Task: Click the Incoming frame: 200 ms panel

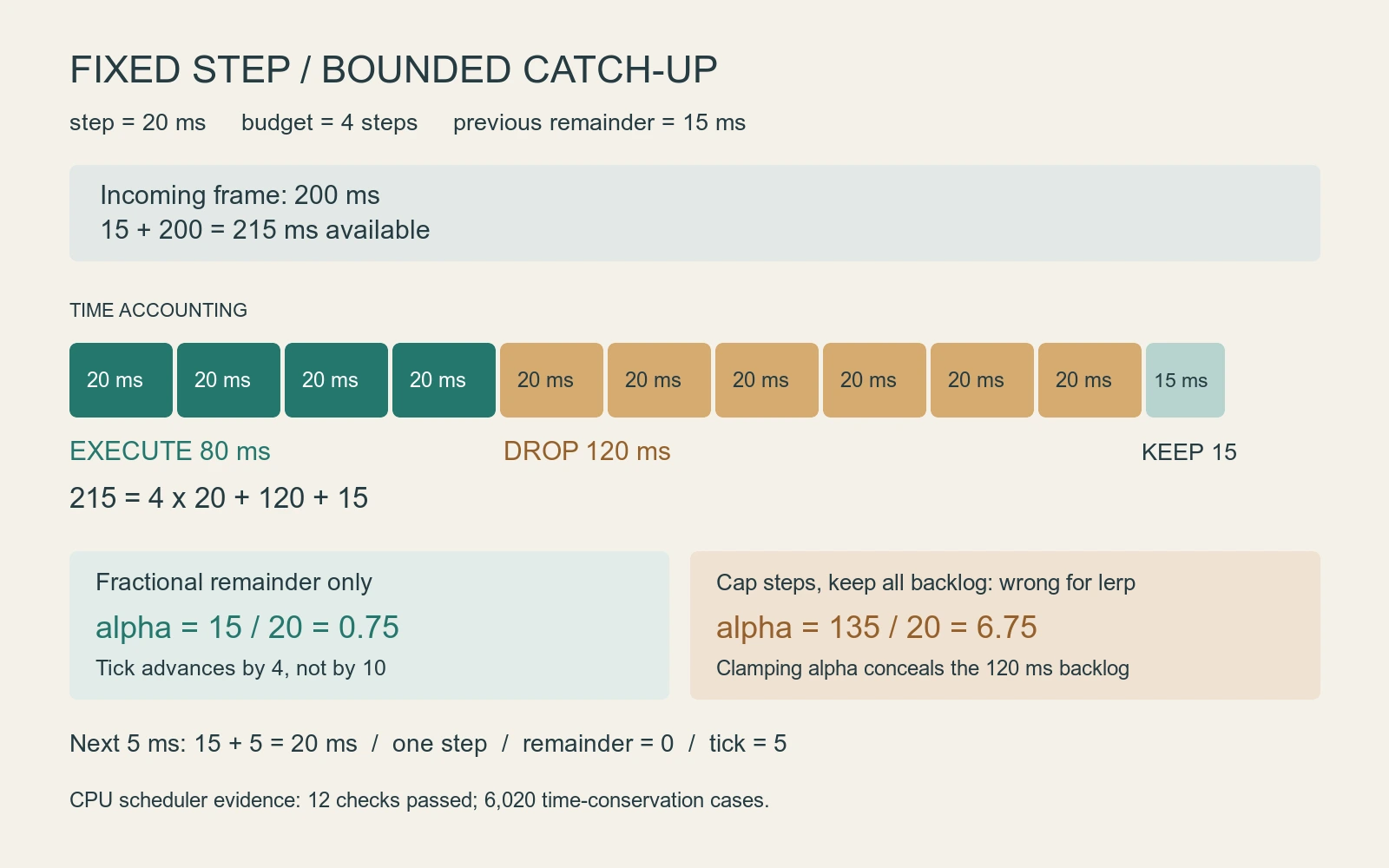Action: (694, 213)
